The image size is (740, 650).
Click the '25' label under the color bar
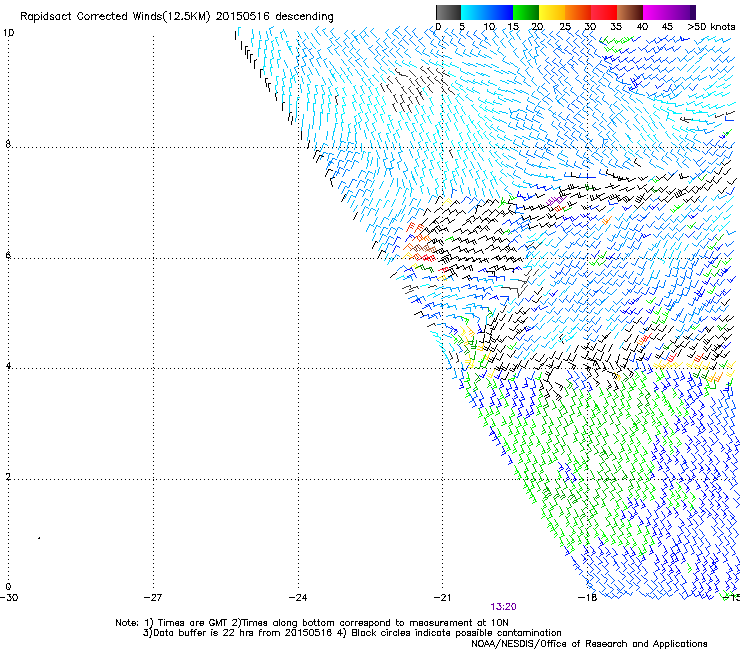[x=564, y=27]
